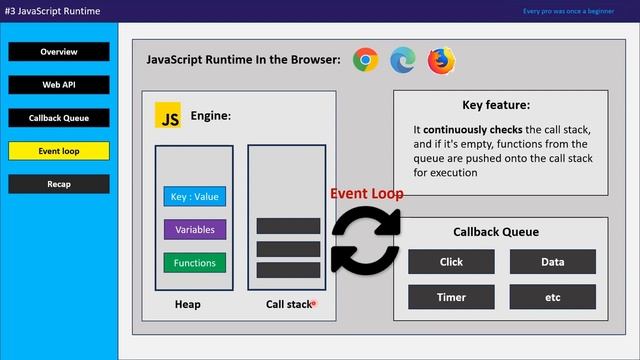Click the Click item in Callback Queue
Screen dimensions: 640x360
pos(451,262)
